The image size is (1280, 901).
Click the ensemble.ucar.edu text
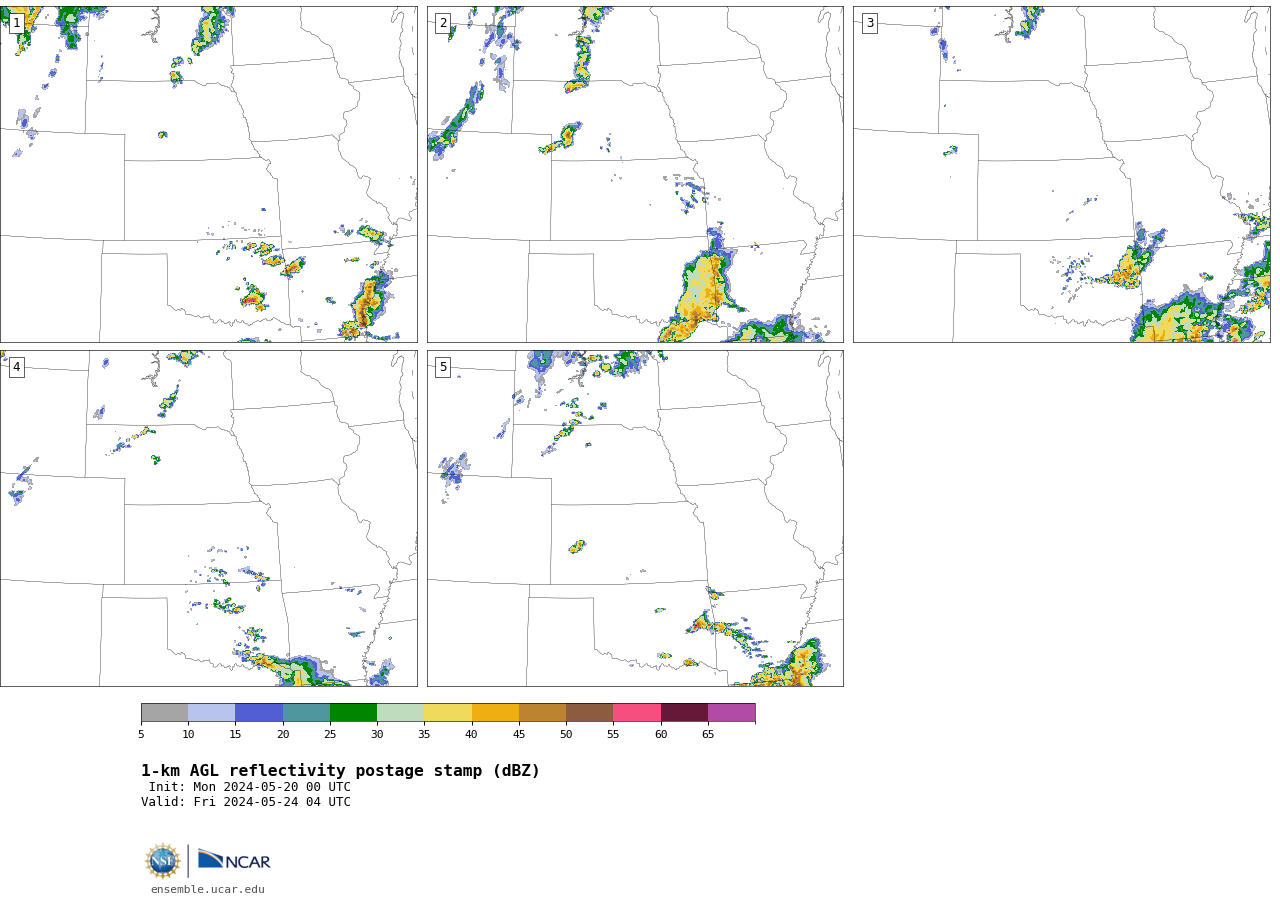click(x=208, y=890)
